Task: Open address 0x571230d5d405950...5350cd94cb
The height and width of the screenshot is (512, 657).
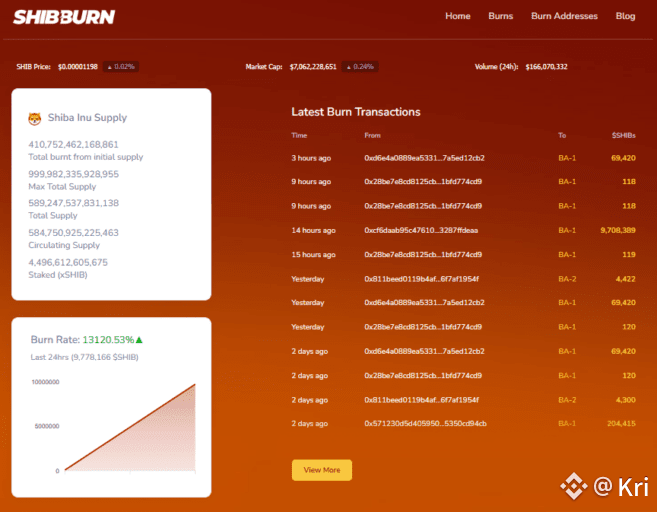Action: [425, 424]
